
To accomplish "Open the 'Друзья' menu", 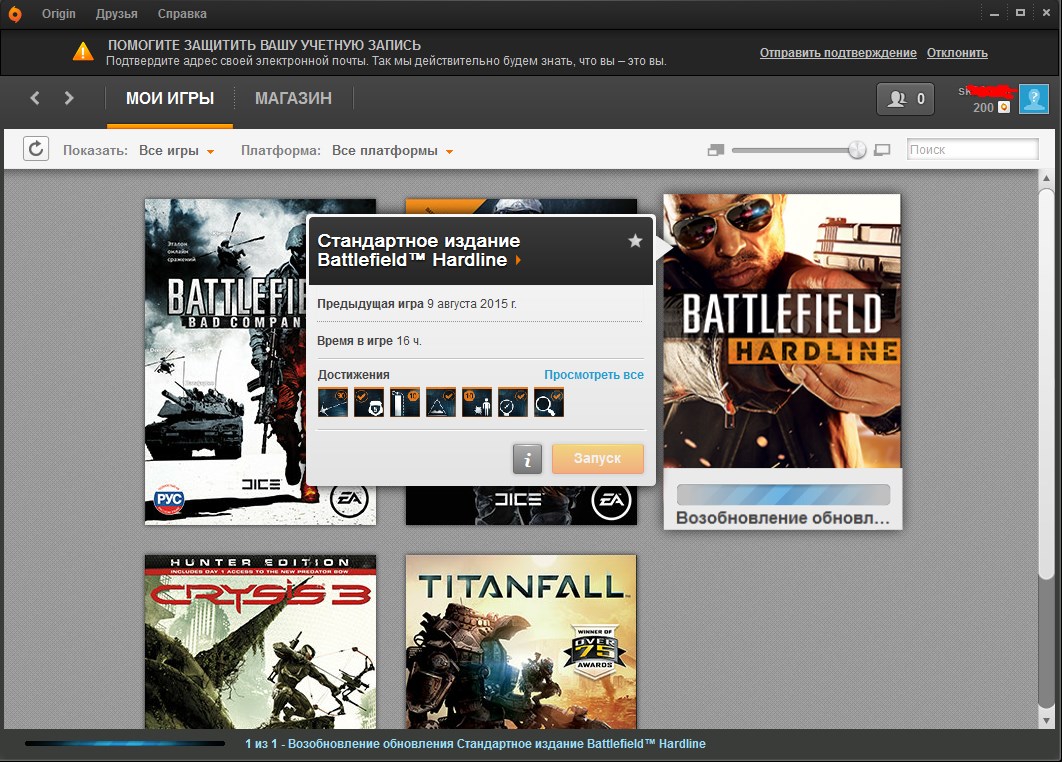I will (117, 14).
